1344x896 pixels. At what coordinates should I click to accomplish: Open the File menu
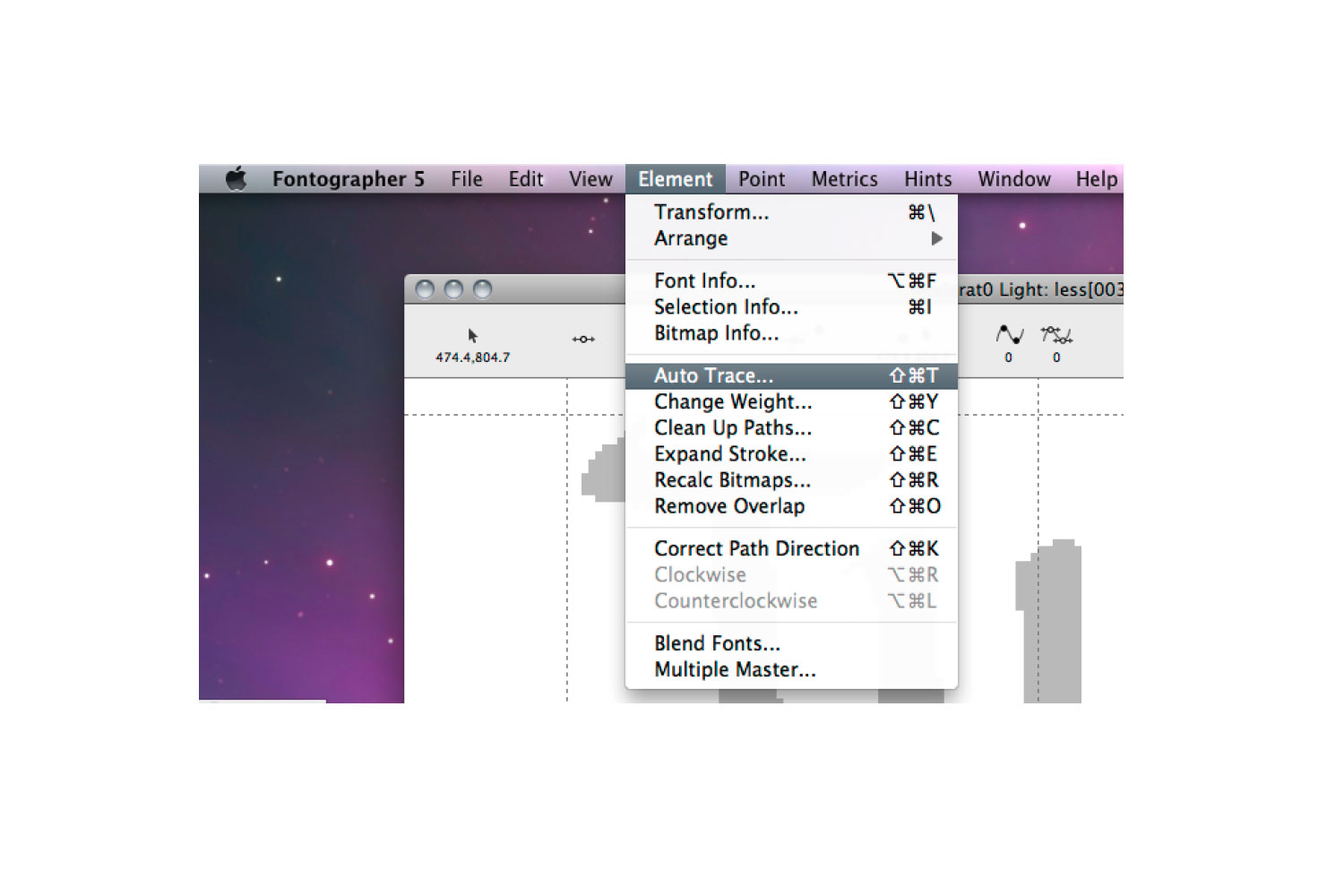pos(467,179)
